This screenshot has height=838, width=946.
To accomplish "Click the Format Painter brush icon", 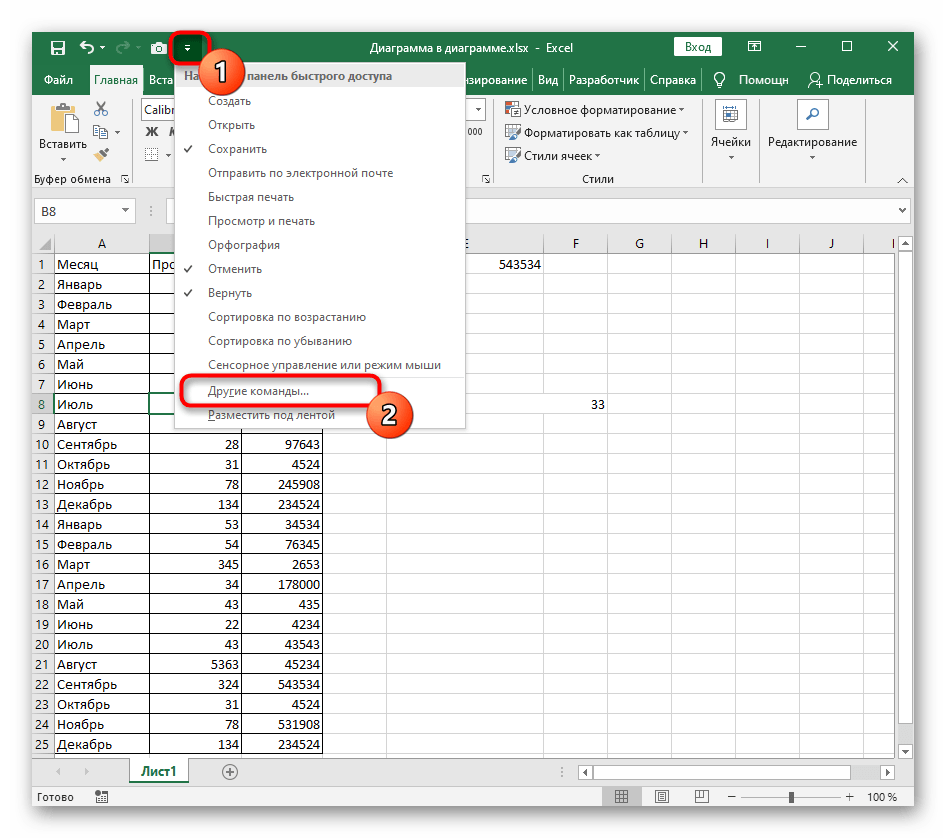I will click(100, 154).
